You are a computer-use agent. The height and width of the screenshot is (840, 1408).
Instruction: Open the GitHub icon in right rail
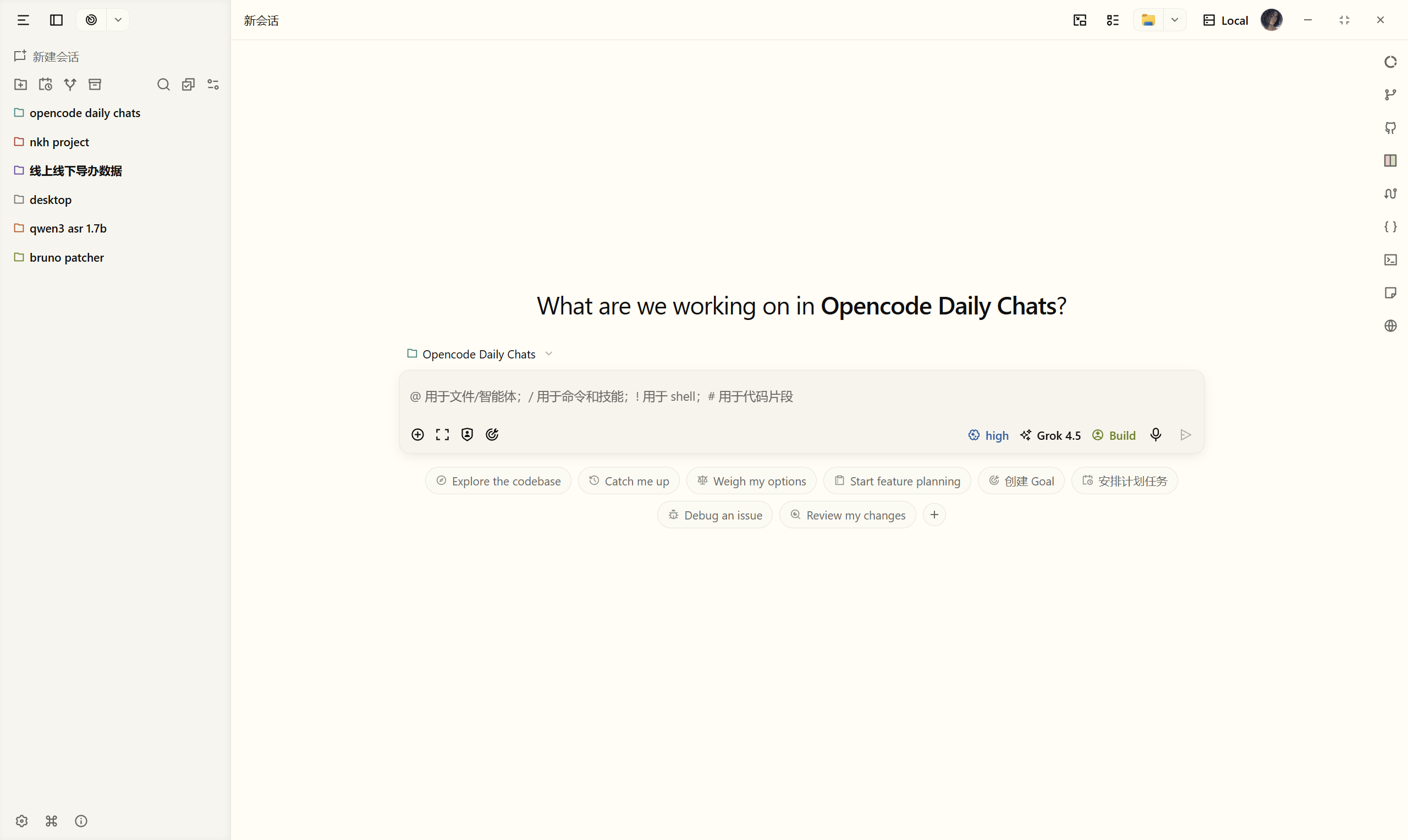click(1390, 128)
